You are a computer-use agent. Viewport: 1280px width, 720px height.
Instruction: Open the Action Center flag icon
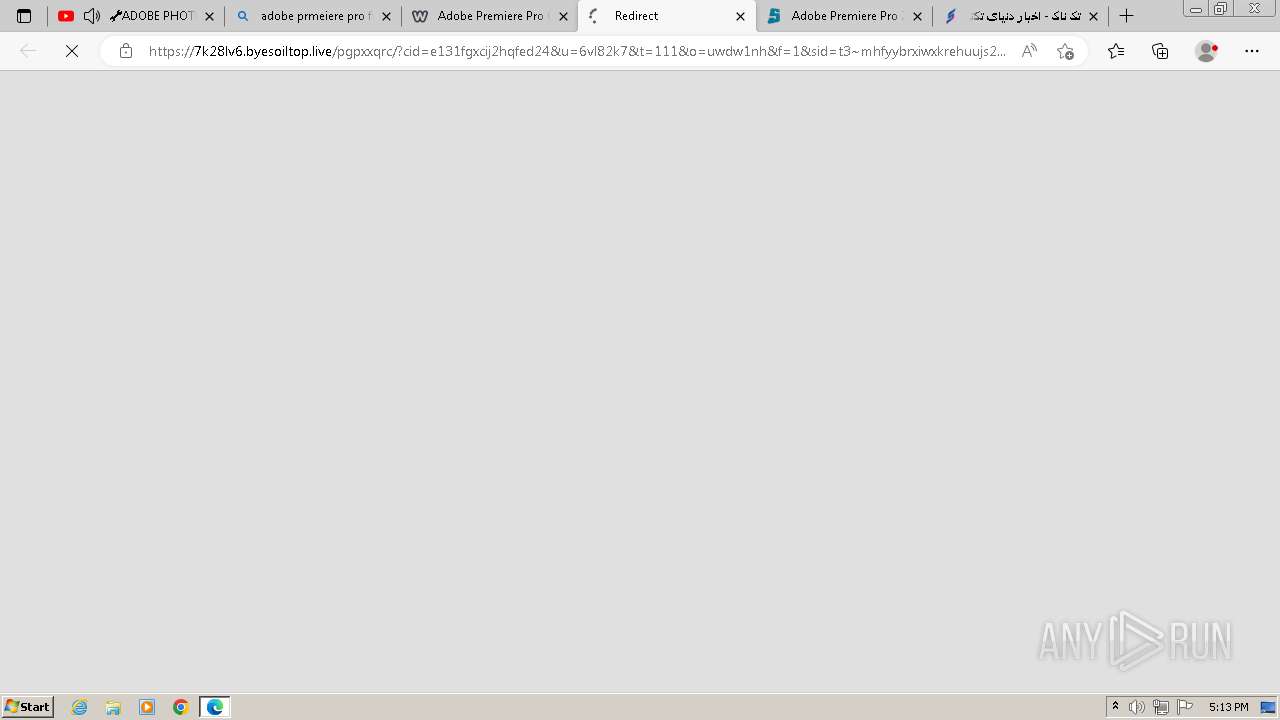pos(1185,707)
